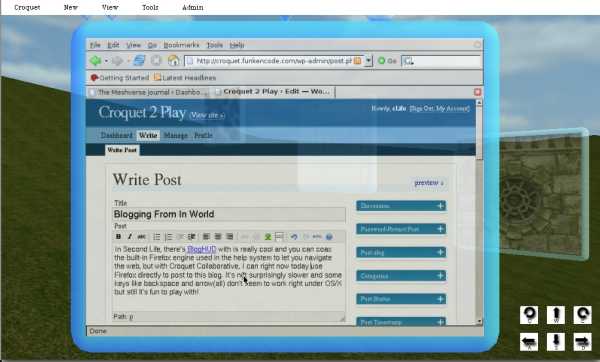
Task: Expand the Categories panel
Action: pos(401,276)
